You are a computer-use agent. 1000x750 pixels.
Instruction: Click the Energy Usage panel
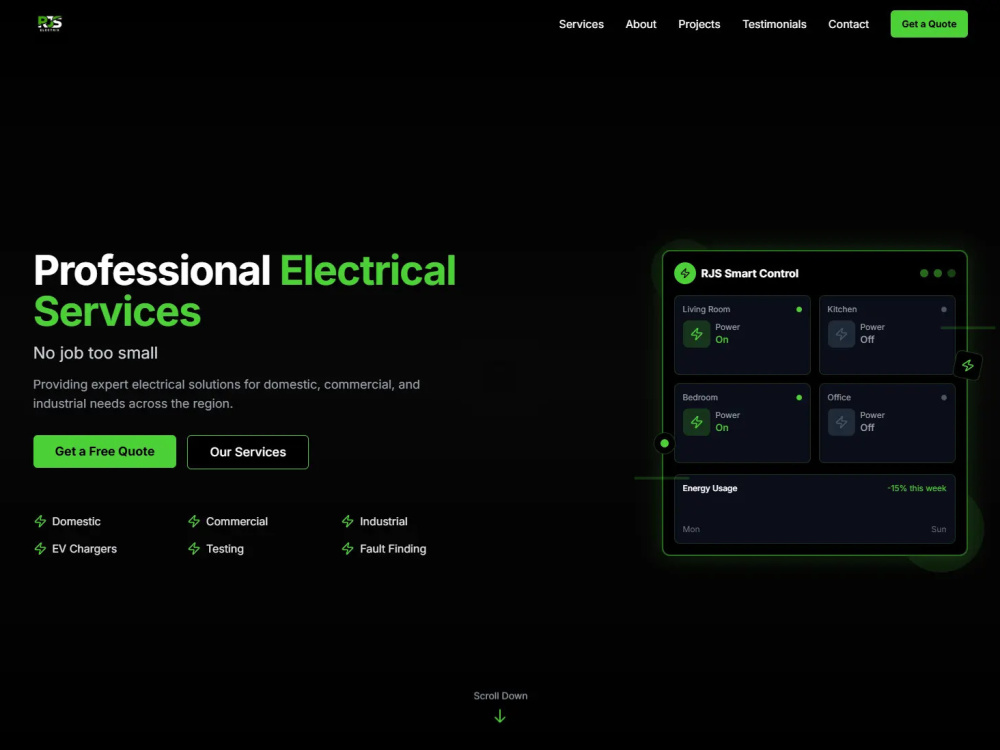[x=814, y=509]
